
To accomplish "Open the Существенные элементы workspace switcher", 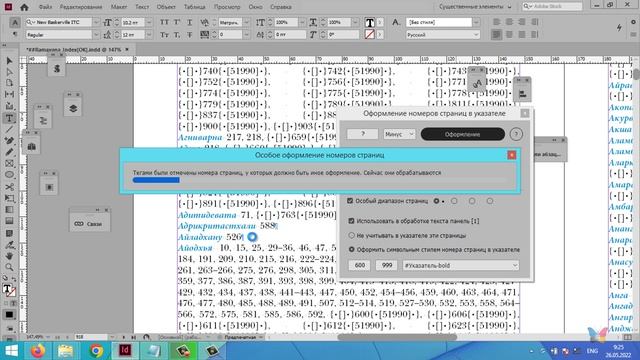I will pyautogui.click(x=476, y=7).
